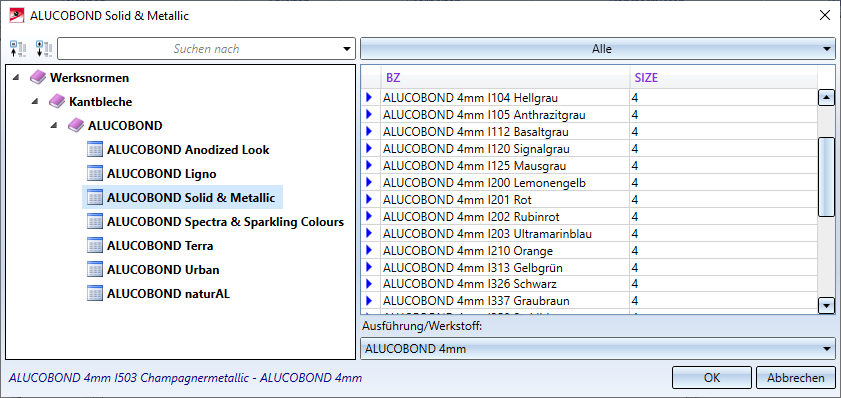Click SIZE cell of I104 Hellgrau row
The image size is (841, 398).
coord(724,98)
